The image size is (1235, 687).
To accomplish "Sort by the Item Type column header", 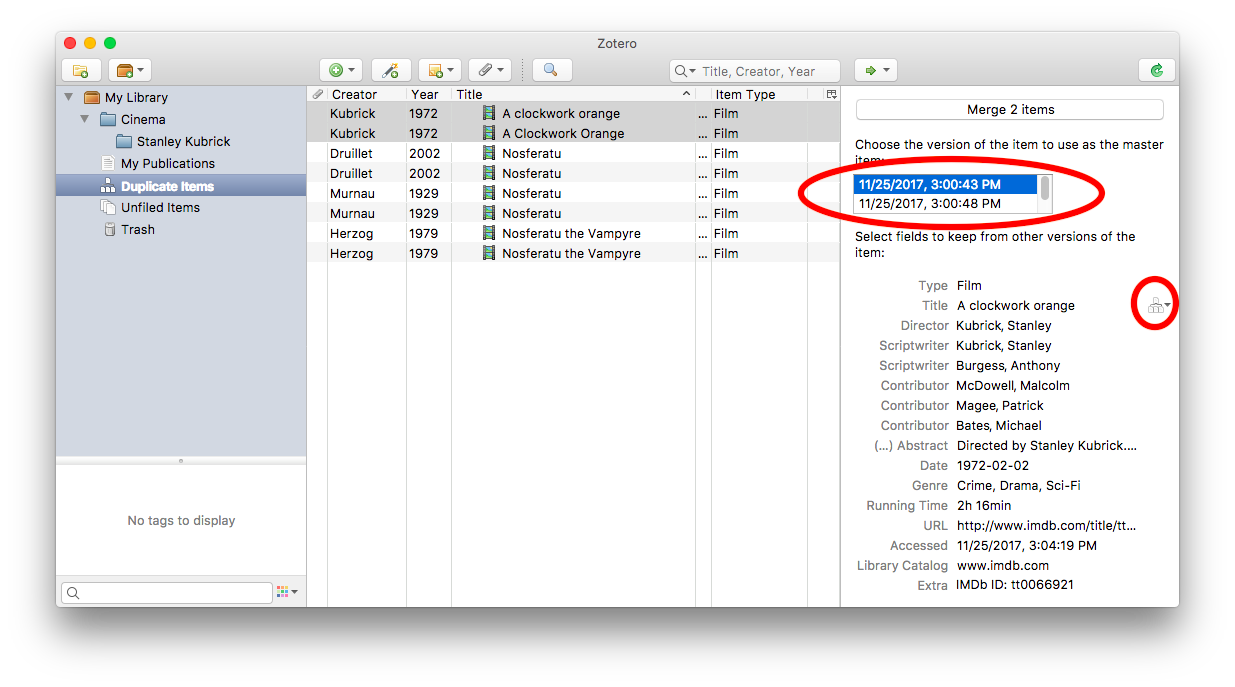I will click(759, 94).
